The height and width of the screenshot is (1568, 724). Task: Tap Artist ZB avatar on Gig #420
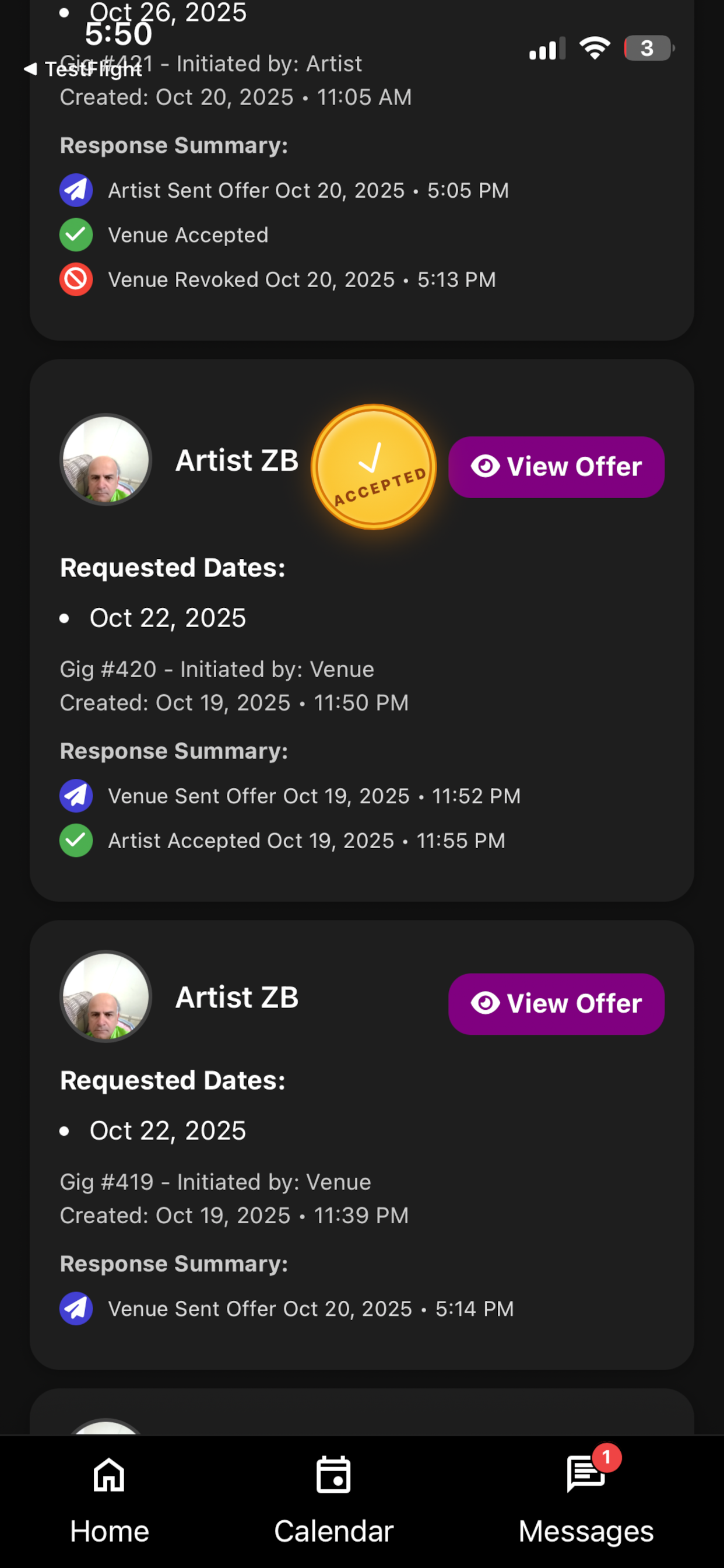pyautogui.click(x=106, y=460)
